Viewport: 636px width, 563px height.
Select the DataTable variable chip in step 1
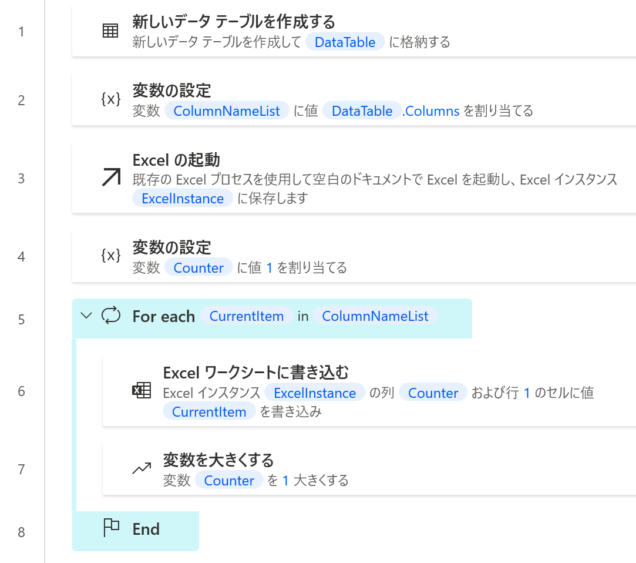click(x=345, y=42)
